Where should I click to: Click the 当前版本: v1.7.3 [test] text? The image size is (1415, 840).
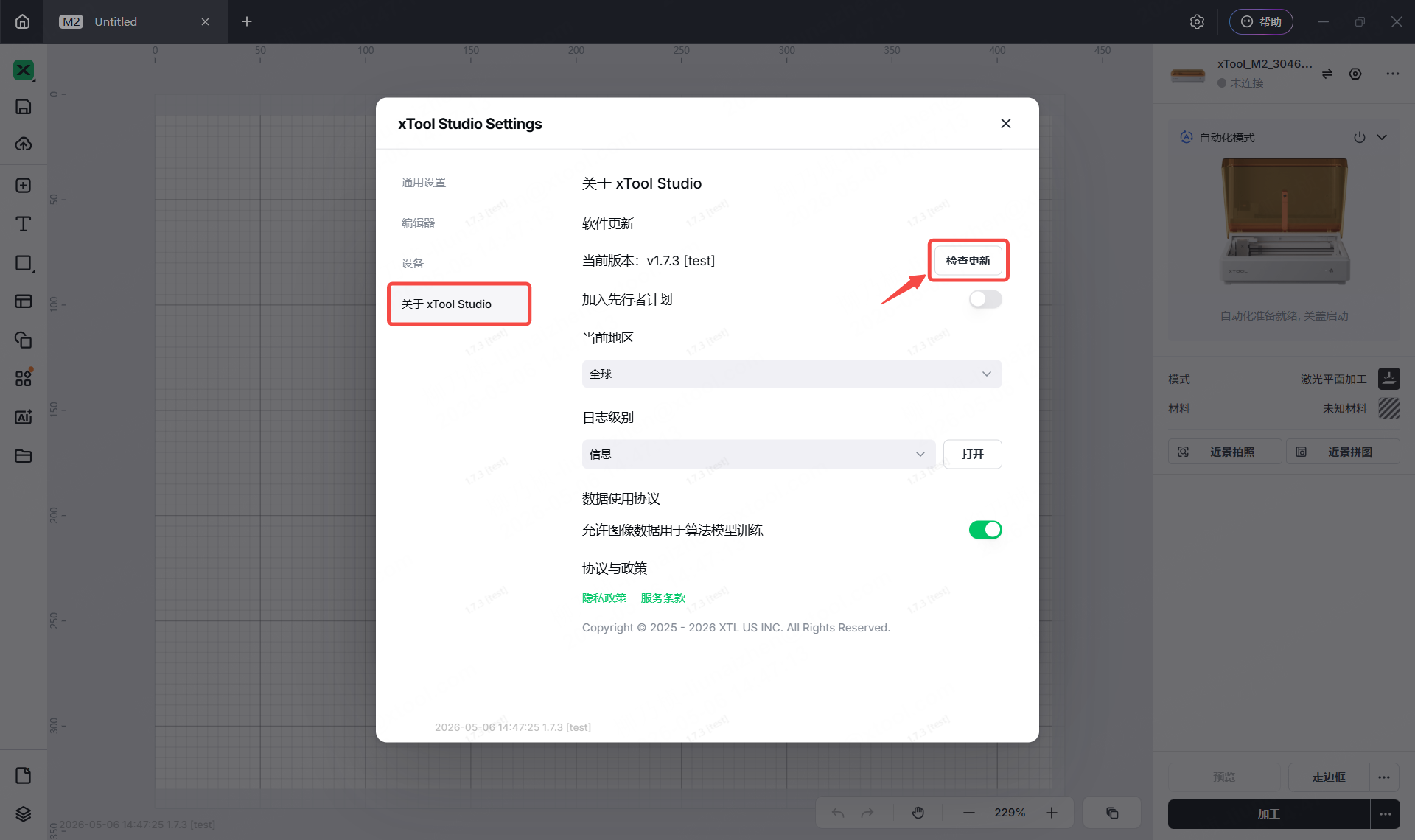coord(649,261)
